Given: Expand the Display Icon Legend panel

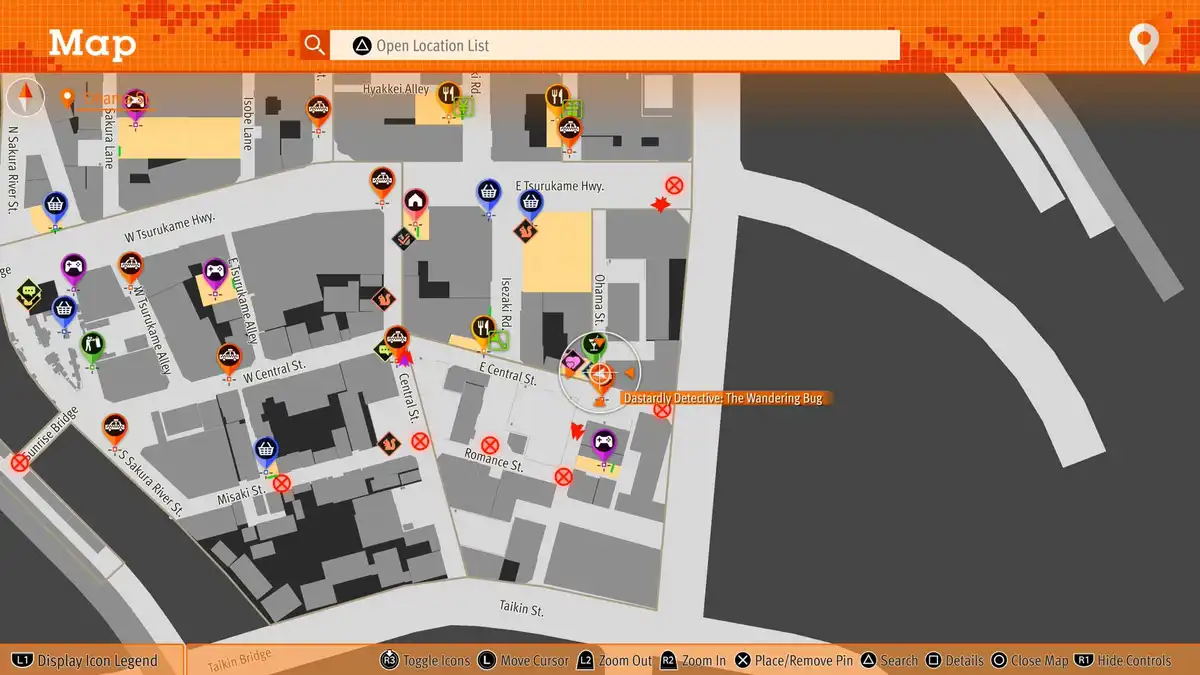Looking at the screenshot, I should pyautogui.click(x=86, y=660).
